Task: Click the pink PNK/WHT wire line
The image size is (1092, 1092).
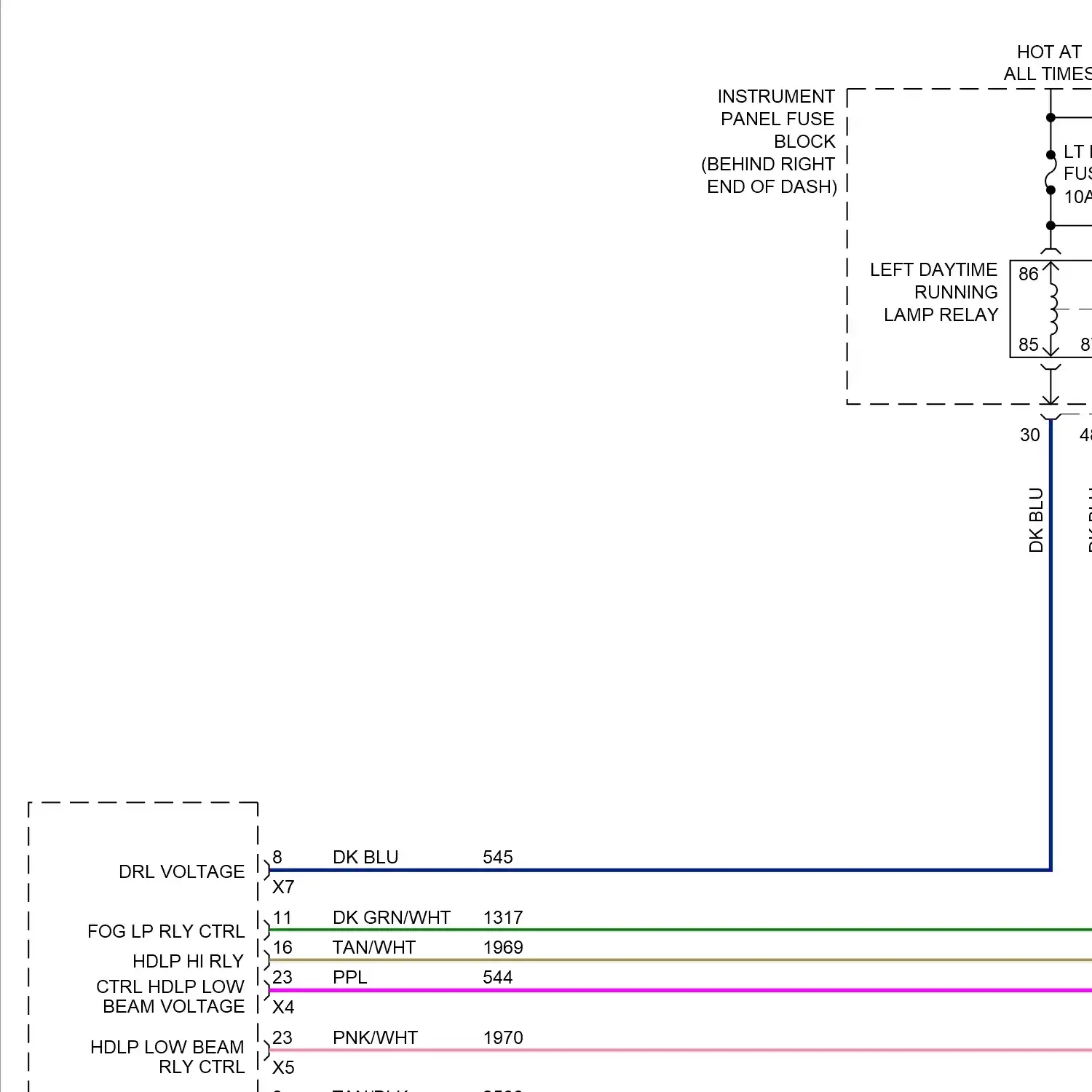Action: coord(681,1050)
